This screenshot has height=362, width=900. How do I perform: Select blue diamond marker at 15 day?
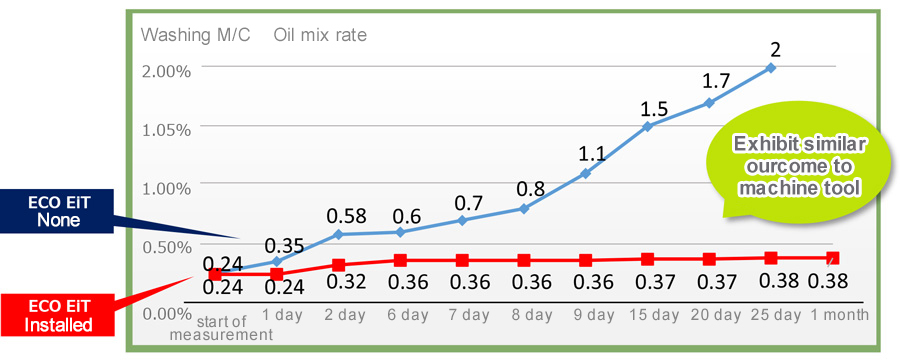pyautogui.click(x=647, y=126)
